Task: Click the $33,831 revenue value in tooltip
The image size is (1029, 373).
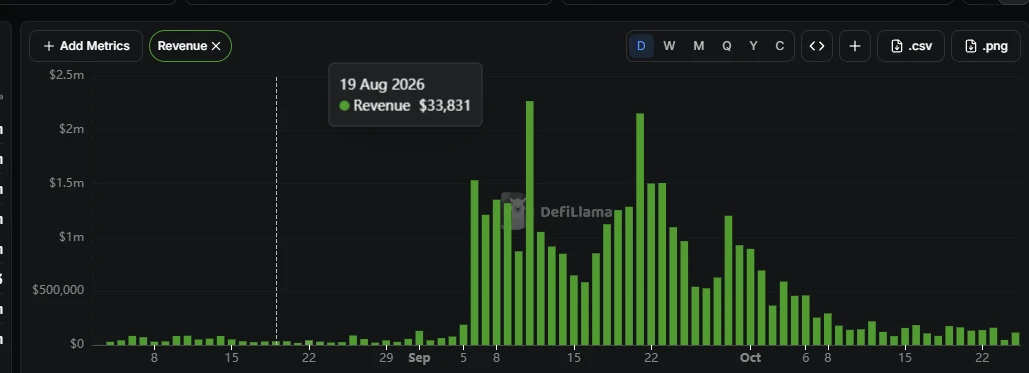Action: tap(445, 106)
